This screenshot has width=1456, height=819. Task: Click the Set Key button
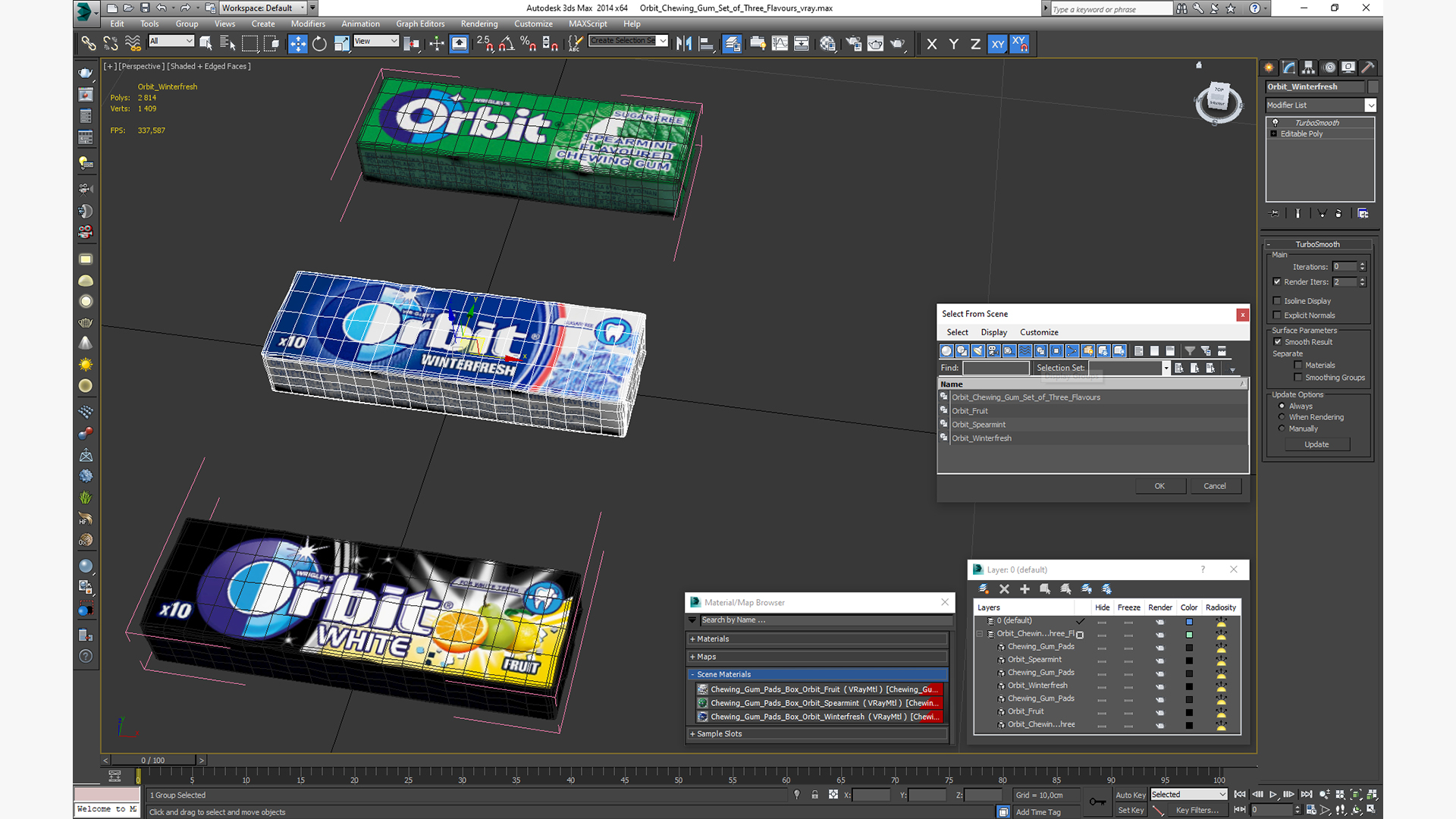[1130, 811]
